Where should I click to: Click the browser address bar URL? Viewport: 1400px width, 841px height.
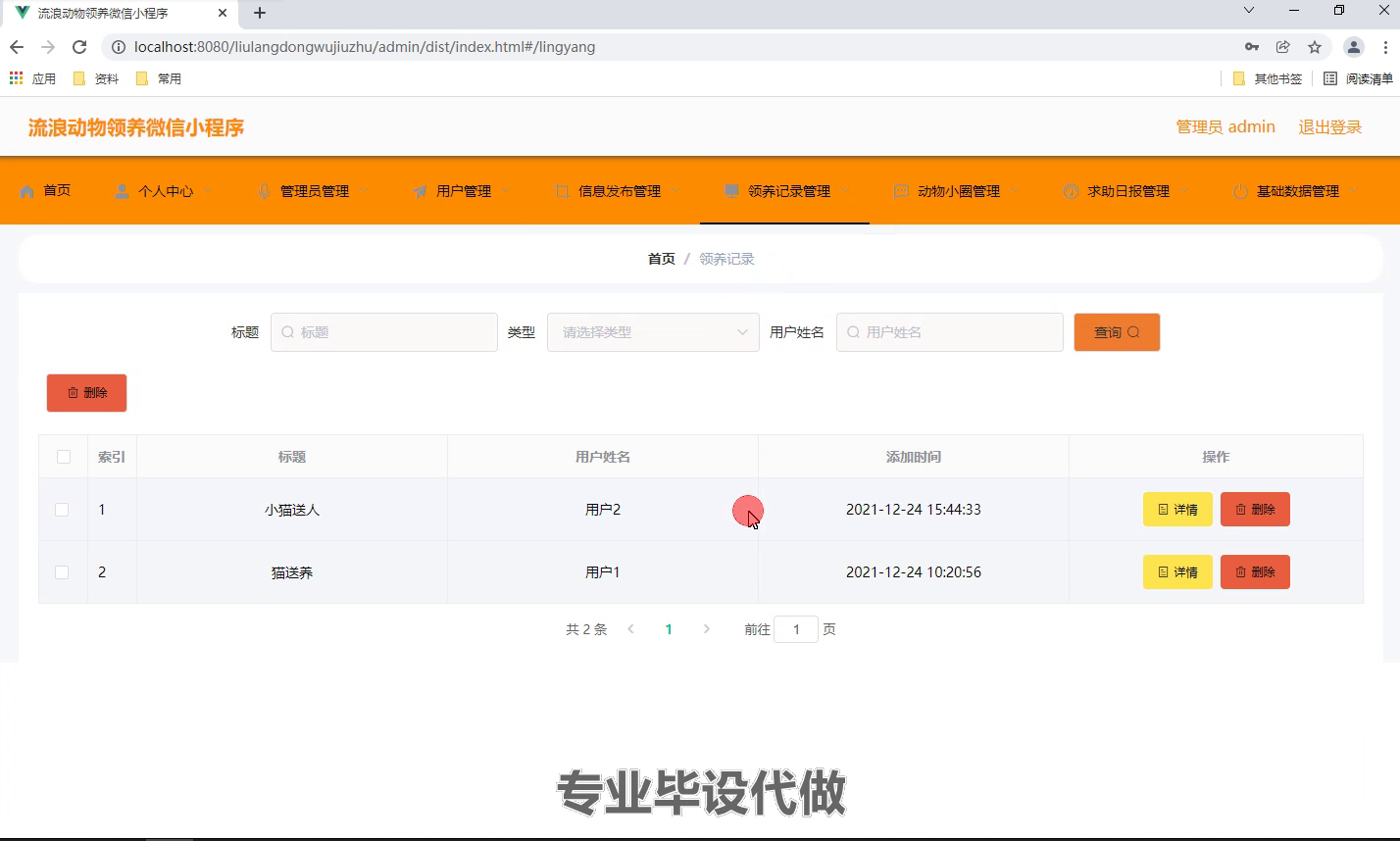(x=365, y=47)
